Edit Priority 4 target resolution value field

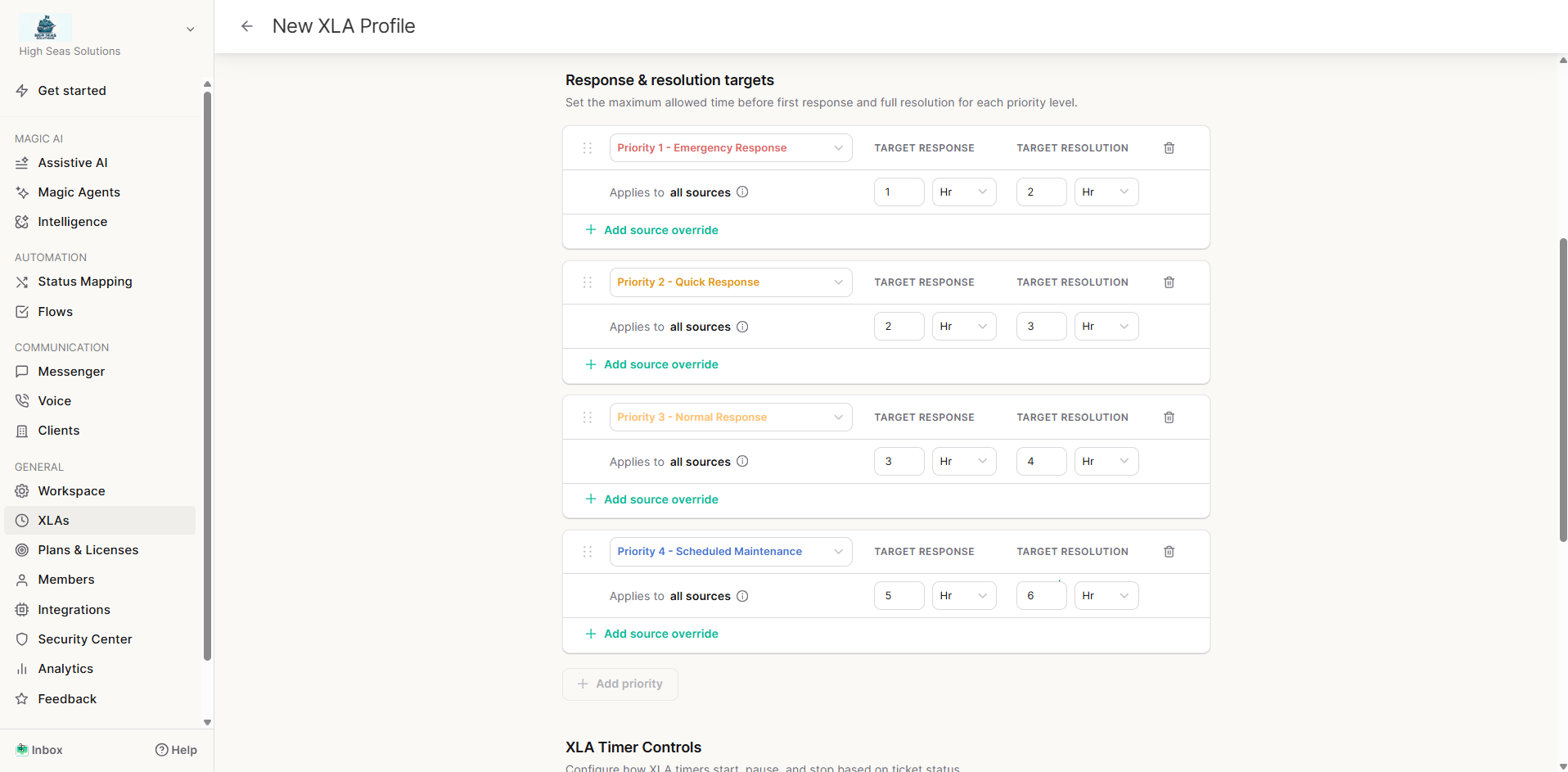click(1041, 596)
